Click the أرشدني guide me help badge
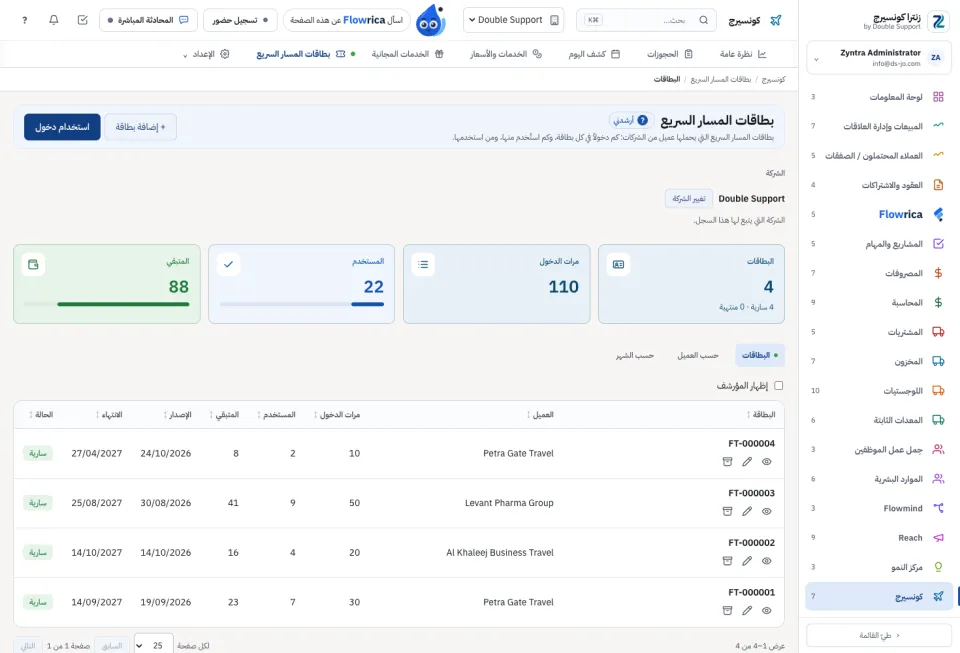 631,120
